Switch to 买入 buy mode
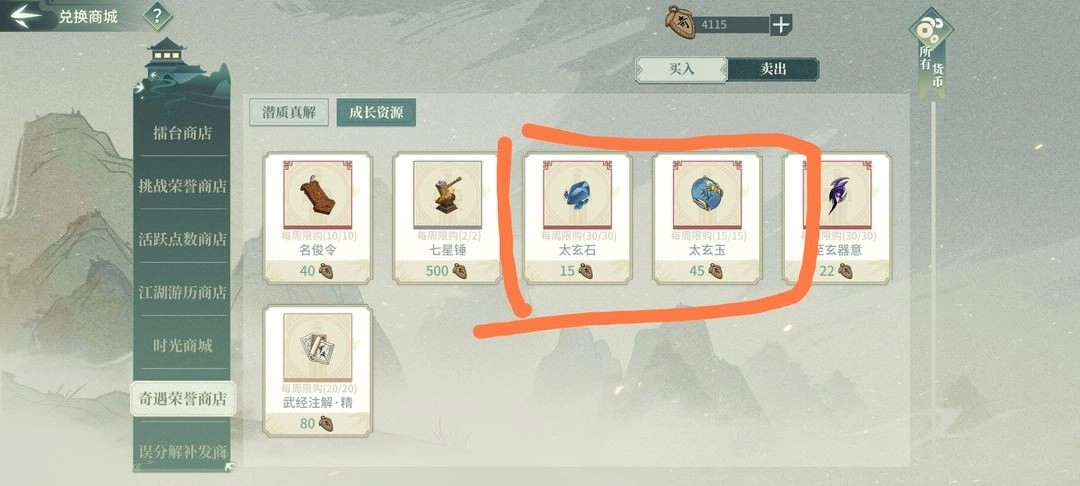 click(681, 70)
